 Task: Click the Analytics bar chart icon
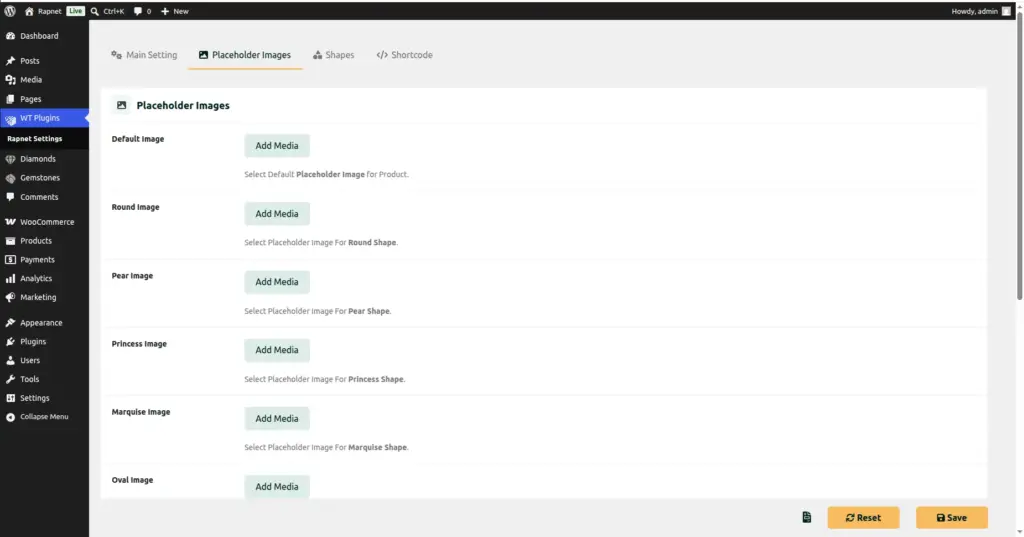click(10, 278)
